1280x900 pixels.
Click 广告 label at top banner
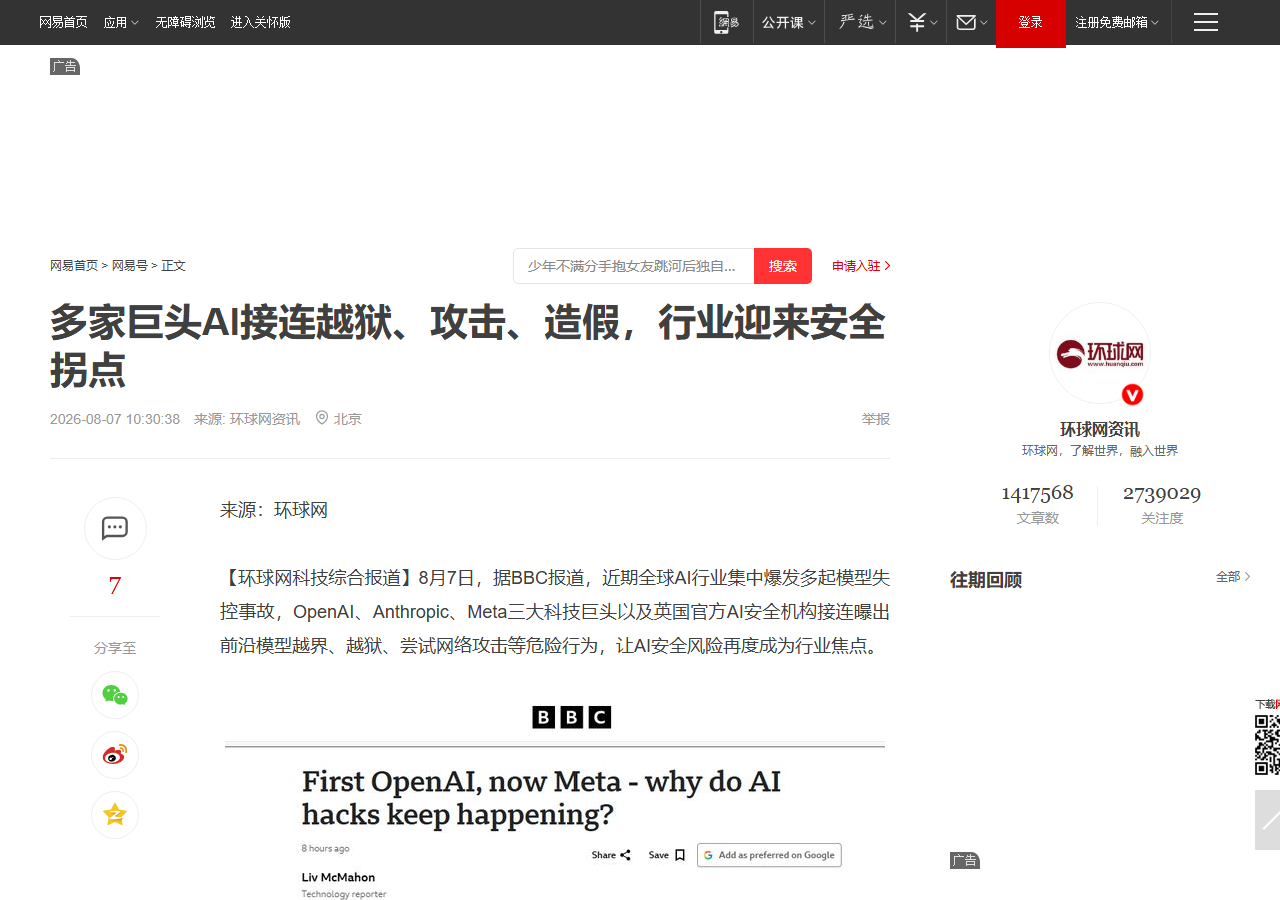pyautogui.click(x=65, y=66)
